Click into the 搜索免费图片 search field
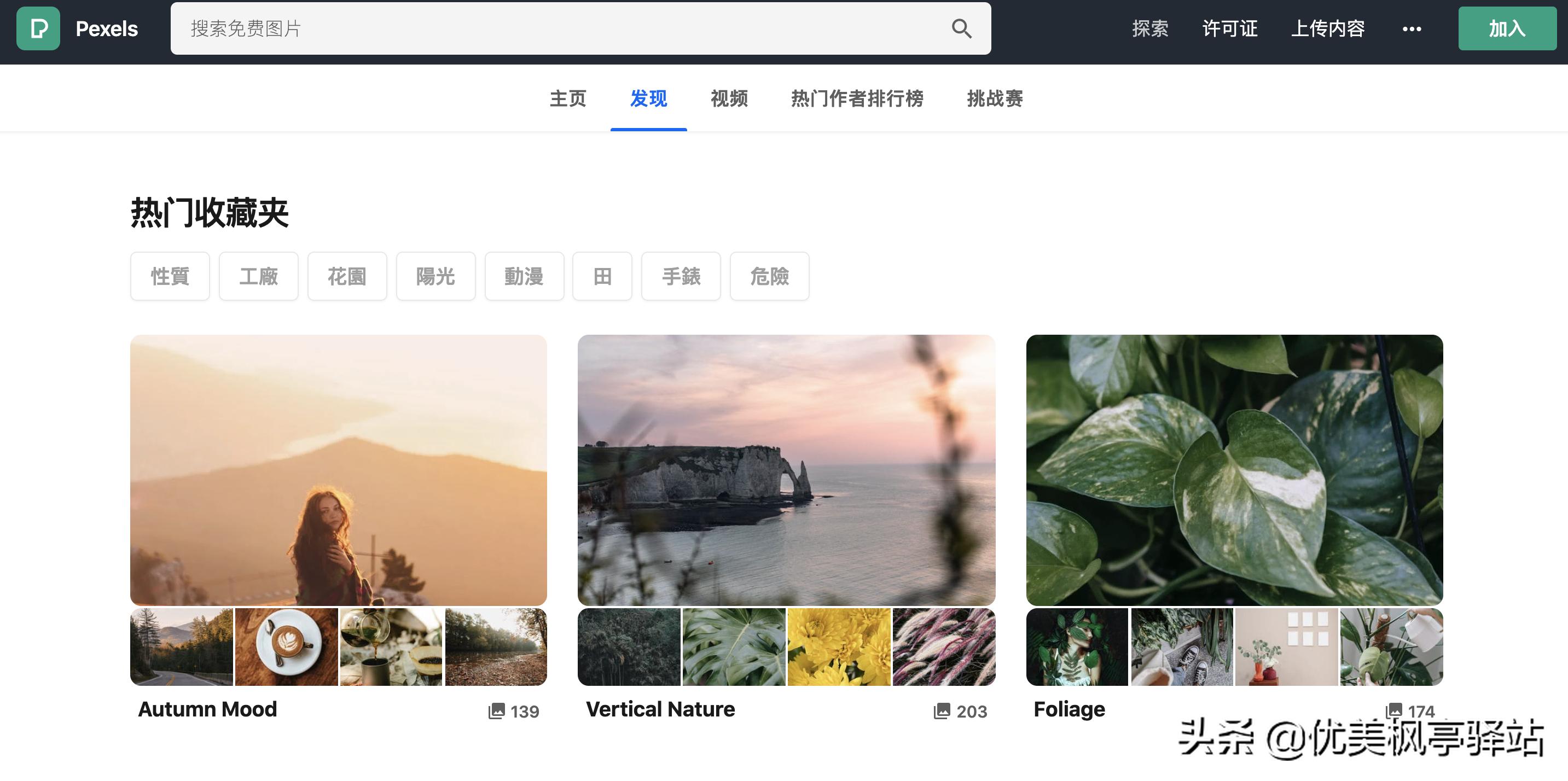Screen dimensions: 1568x781 click(x=548, y=28)
